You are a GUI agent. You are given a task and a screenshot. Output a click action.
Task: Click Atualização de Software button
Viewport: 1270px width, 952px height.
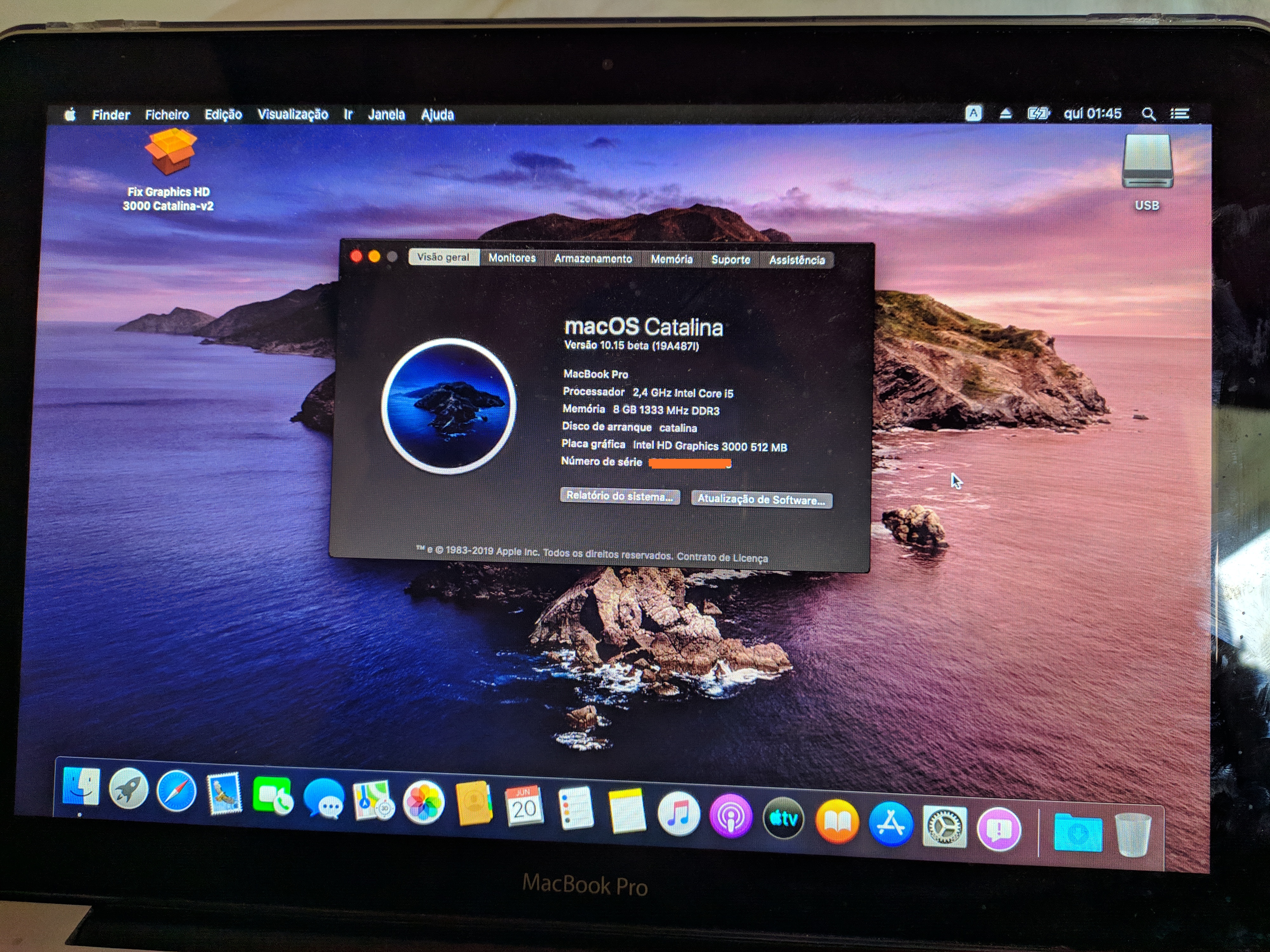tap(761, 500)
